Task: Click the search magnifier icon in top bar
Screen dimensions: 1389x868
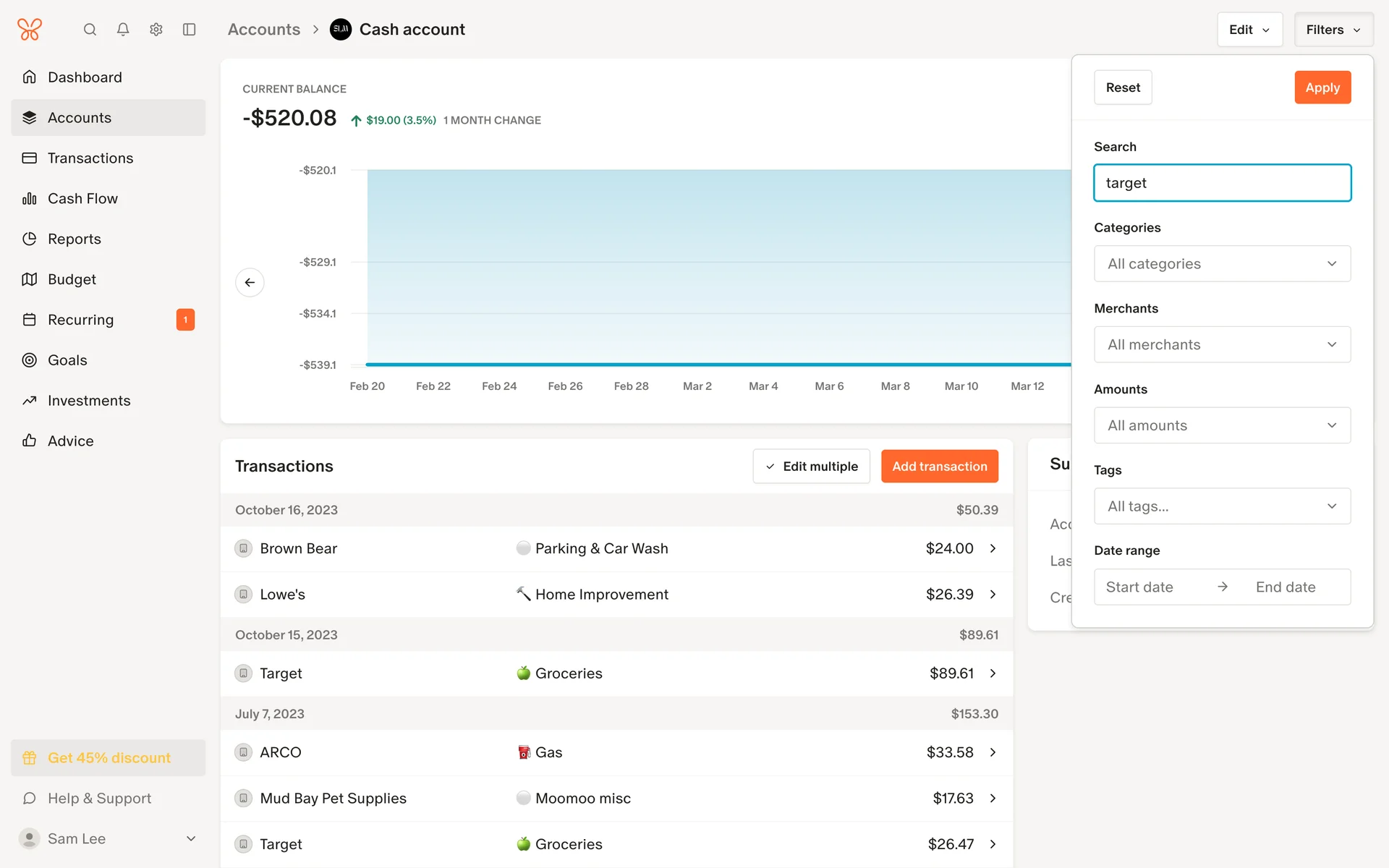Action: (90, 30)
